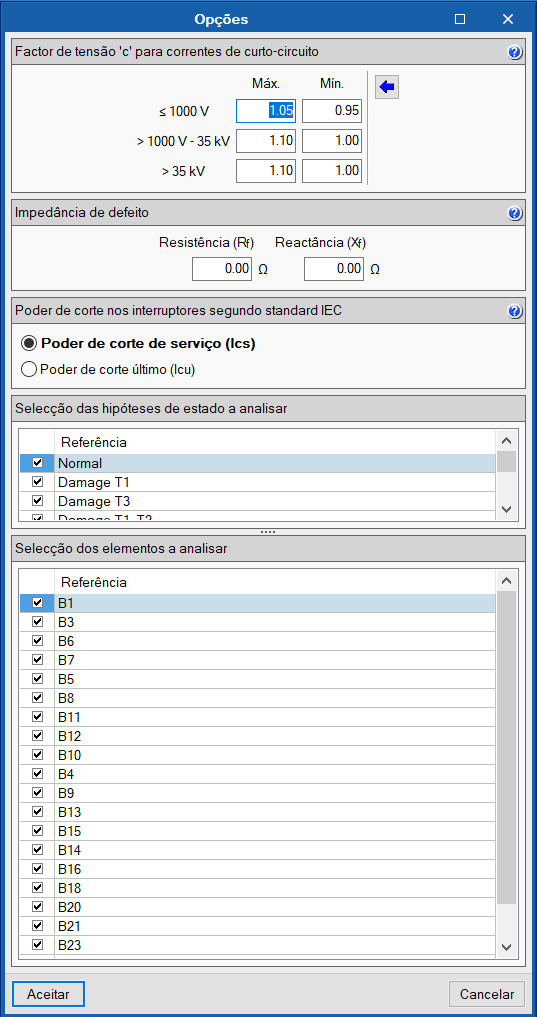Open help for voltage factor 'c' section

point(515,53)
